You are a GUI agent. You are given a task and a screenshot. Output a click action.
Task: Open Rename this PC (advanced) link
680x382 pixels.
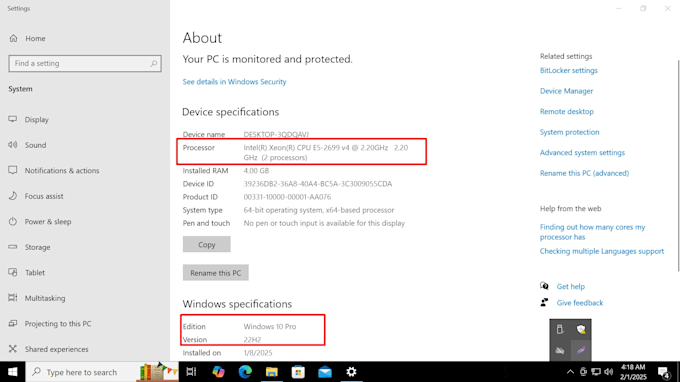[584, 173]
